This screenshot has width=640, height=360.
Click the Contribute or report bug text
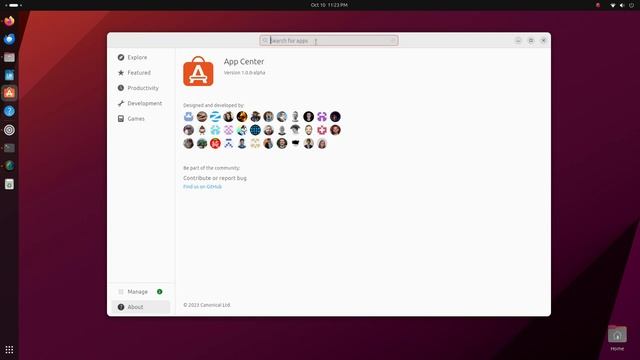pos(215,178)
